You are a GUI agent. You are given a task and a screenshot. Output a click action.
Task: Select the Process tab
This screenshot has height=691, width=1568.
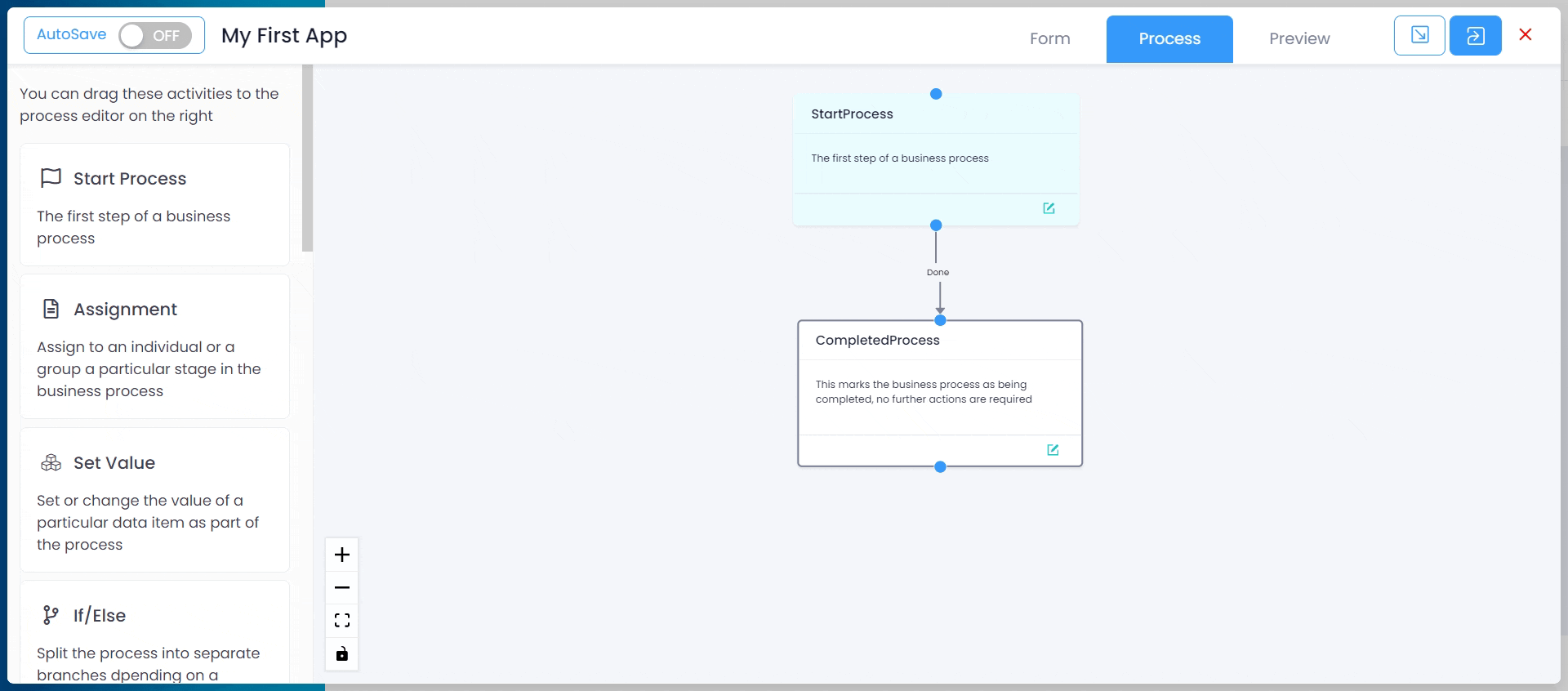click(1169, 38)
